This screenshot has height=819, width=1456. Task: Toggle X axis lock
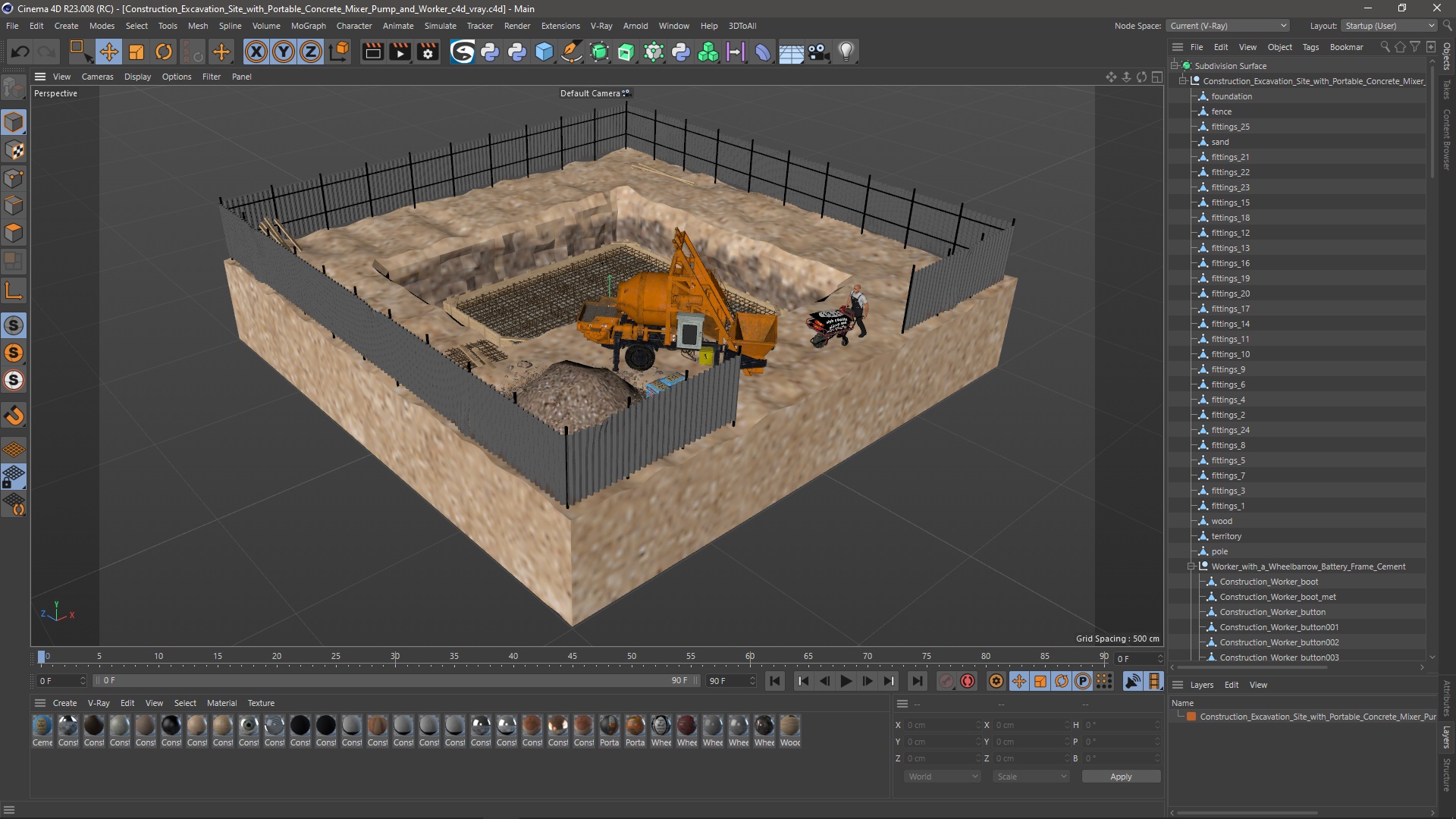pos(256,52)
